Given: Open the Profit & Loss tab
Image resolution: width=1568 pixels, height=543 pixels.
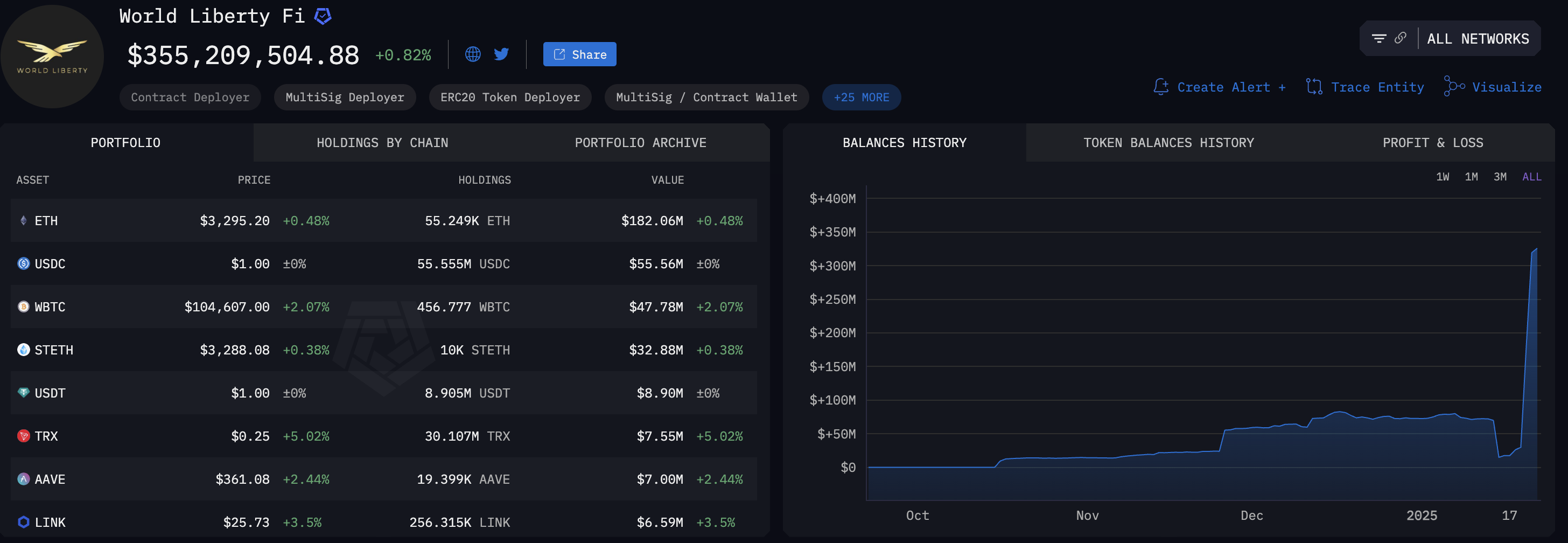Looking at the screenshot, I should coord(1432,143).
